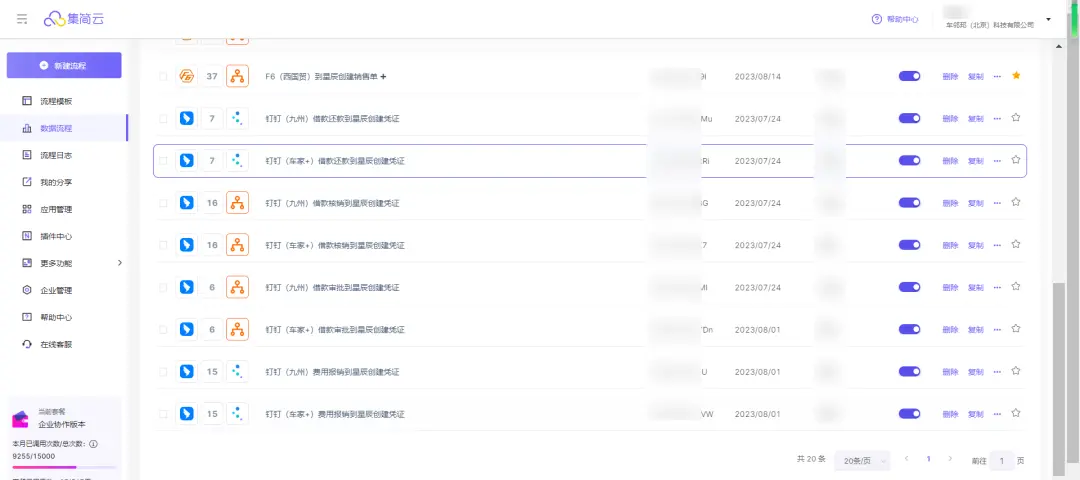Click the DingTalk icon for 钉钉（车家+）费用报销
This screenshot has height=480, width=1080.
pyautogui.click(x=186, y=413)
